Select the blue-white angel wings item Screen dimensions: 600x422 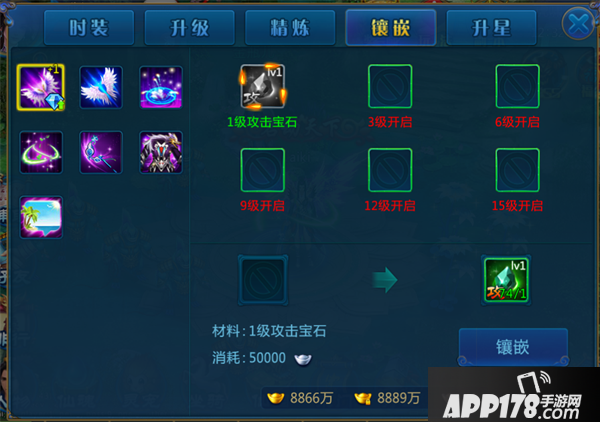pyautogui.click(x=101, y=87)
